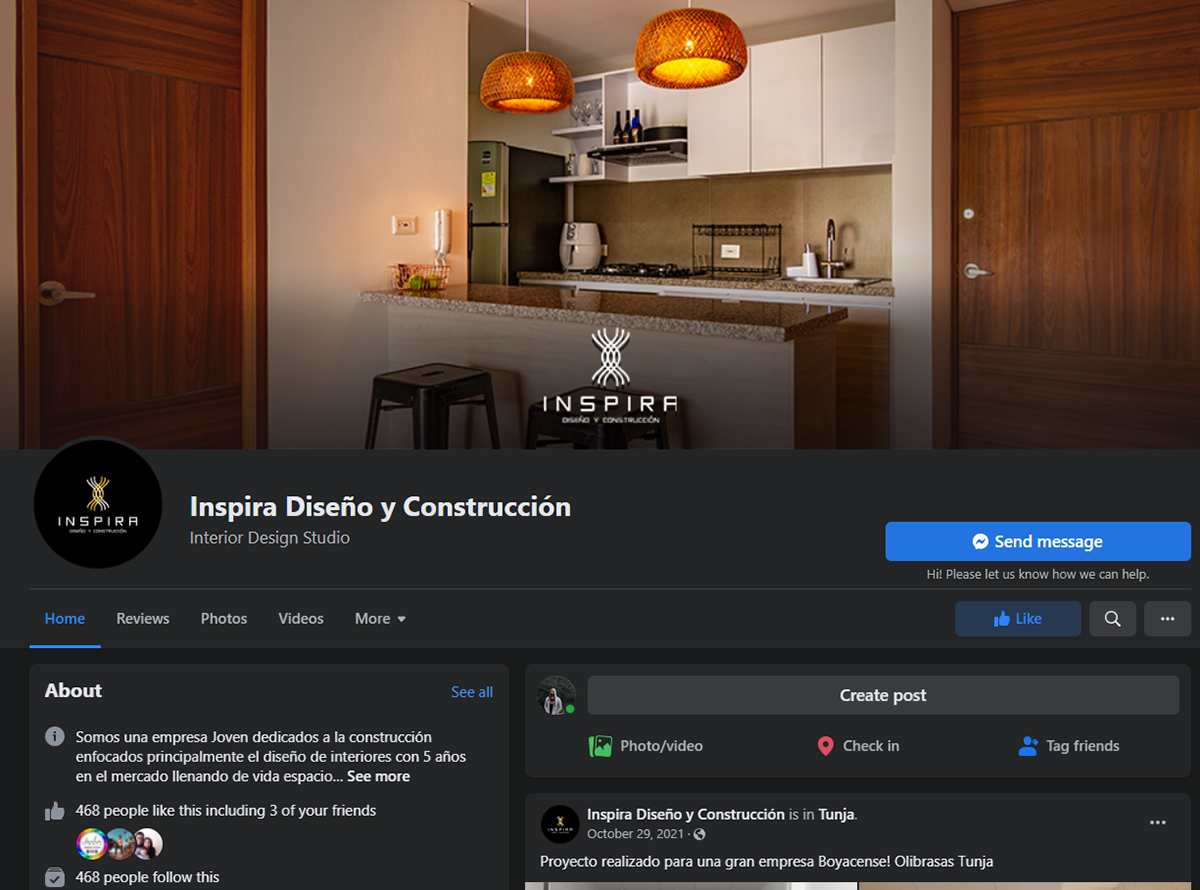Expand the More dropdown tab
Viewport: 1200px width, 890px height.
pos(380,619)
